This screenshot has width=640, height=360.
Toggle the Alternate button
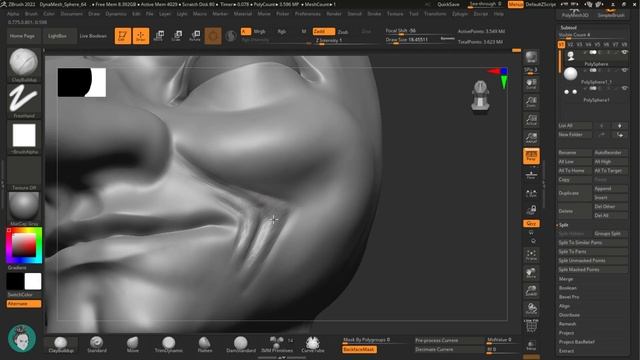(24, 304)
